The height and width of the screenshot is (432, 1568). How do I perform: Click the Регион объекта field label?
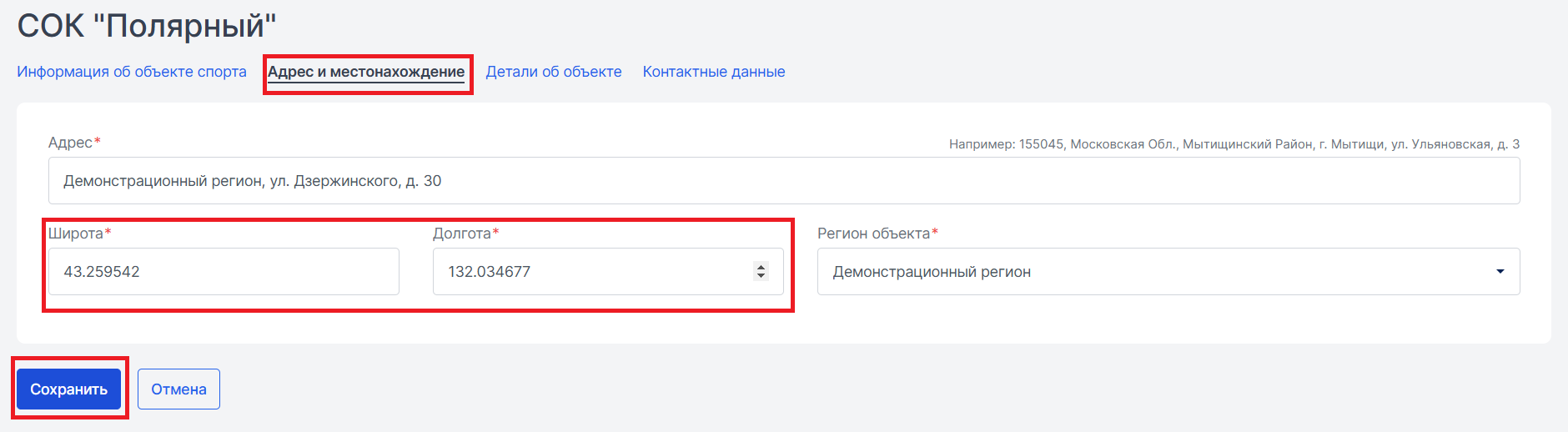pyautogui.click(x=873, y=234)
